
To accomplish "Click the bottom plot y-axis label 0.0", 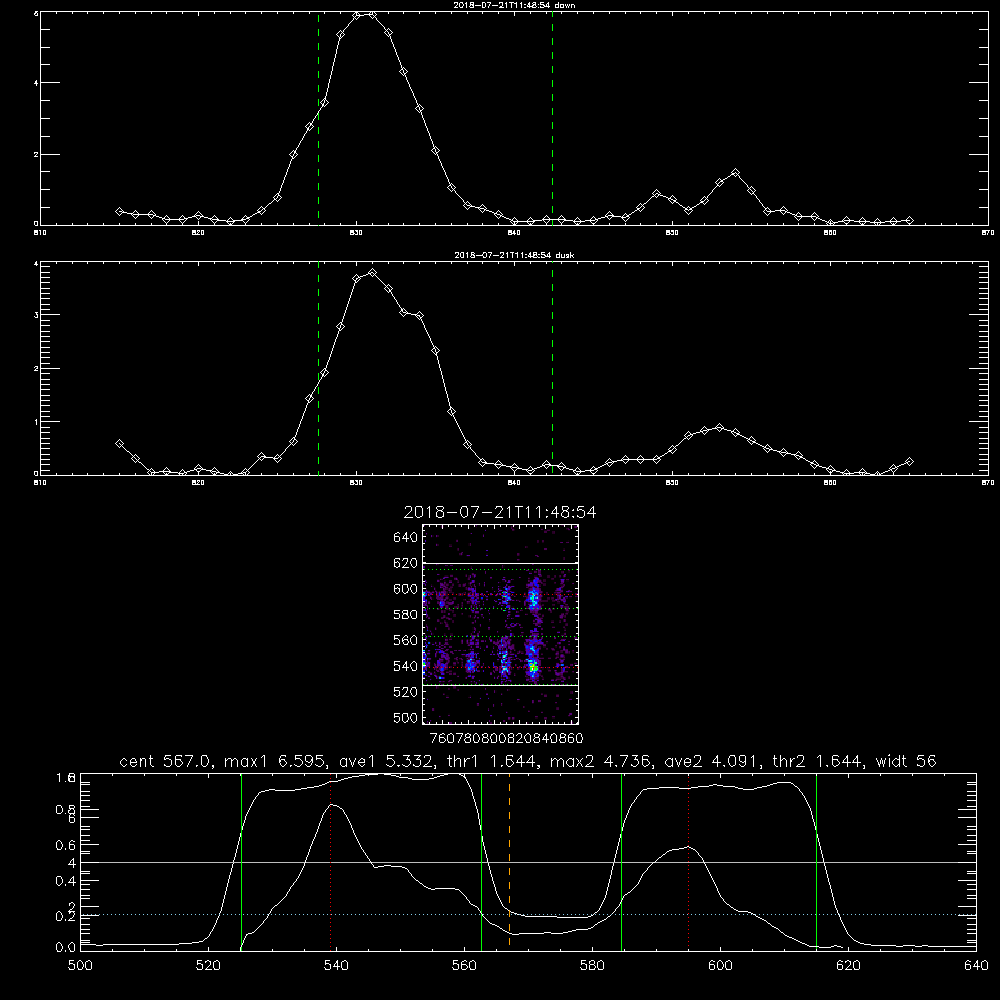I will 65,948.
